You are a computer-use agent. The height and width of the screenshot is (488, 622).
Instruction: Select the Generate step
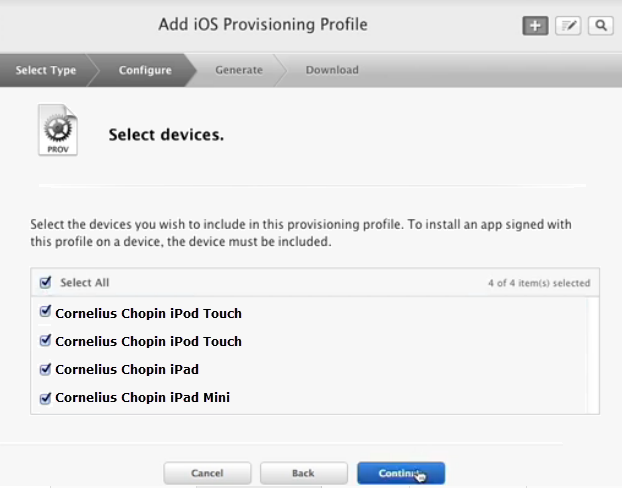(239, 70)
